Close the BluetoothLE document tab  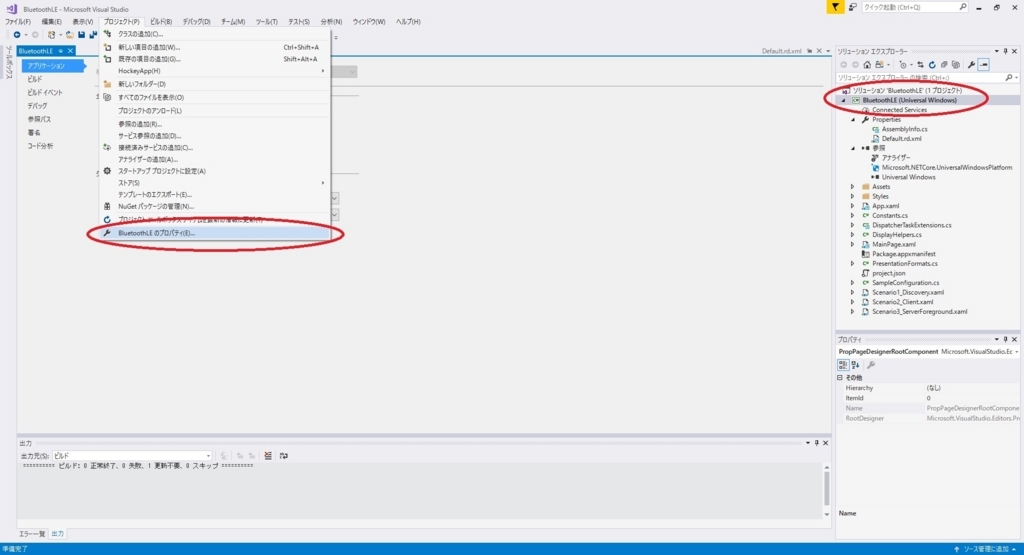(x=70, y=51)
